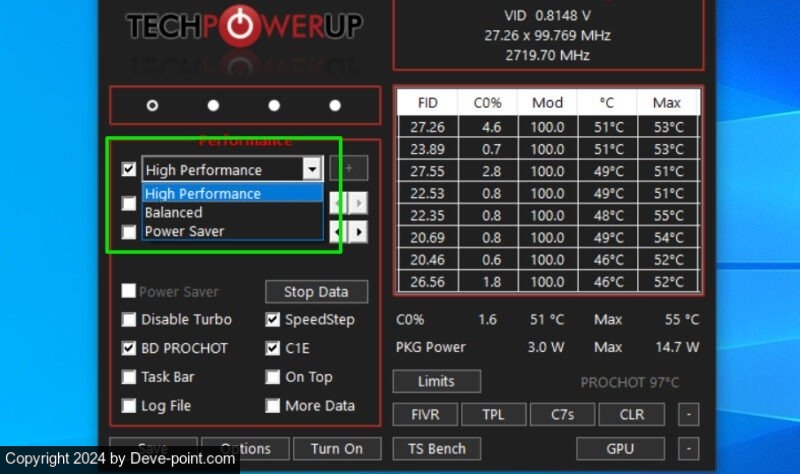Choose Balanced from the power plan list
This screenshot has width=800, height=474.
(174, 213)
